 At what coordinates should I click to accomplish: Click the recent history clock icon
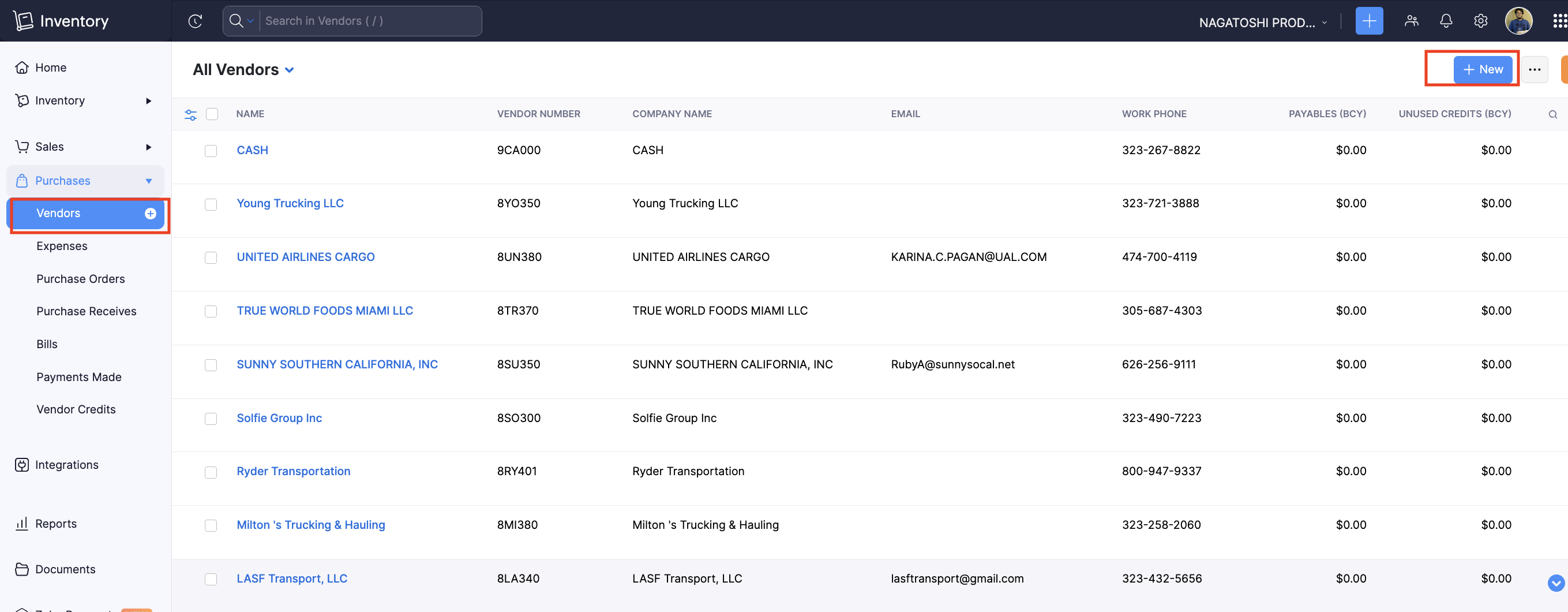[195, 21]
